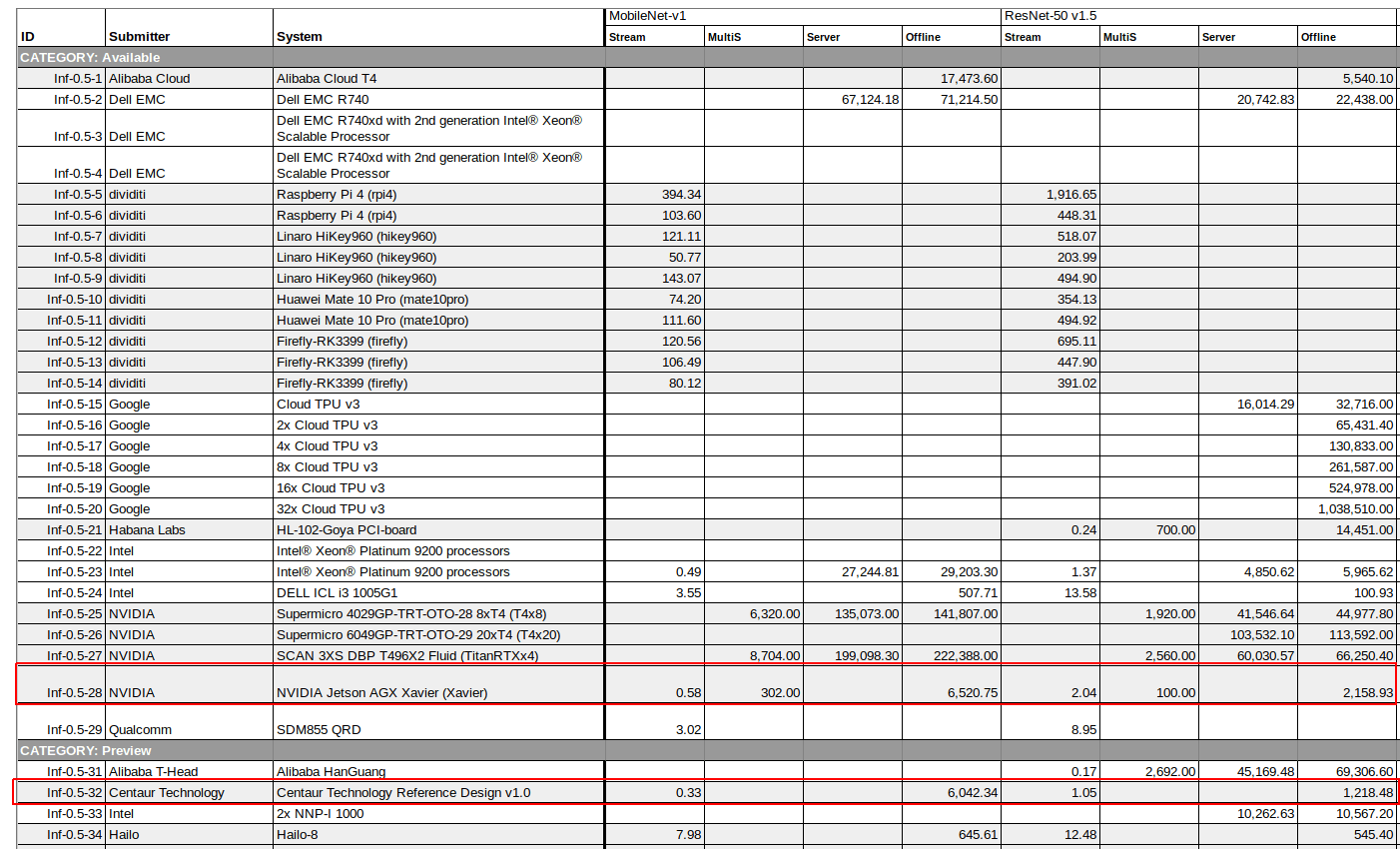This screenshot has width=1400, height=849.
Task: Select the value 50.77
Action: tap(685, 258)
